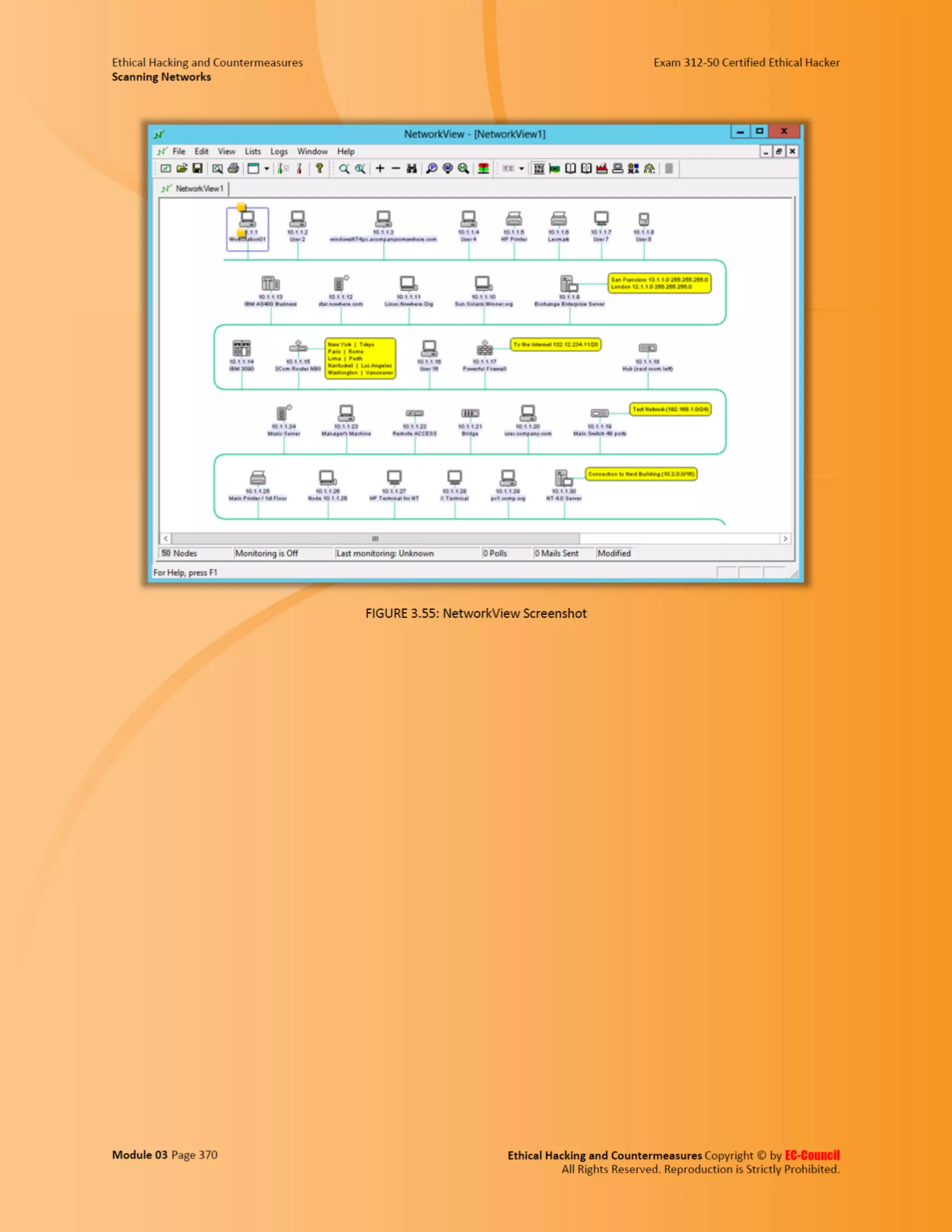The height and width of the screenshot is (1232, 952).
Task: Select the 10.1.1.13 IBM AS400 node
Action: [x=271, y=291]
